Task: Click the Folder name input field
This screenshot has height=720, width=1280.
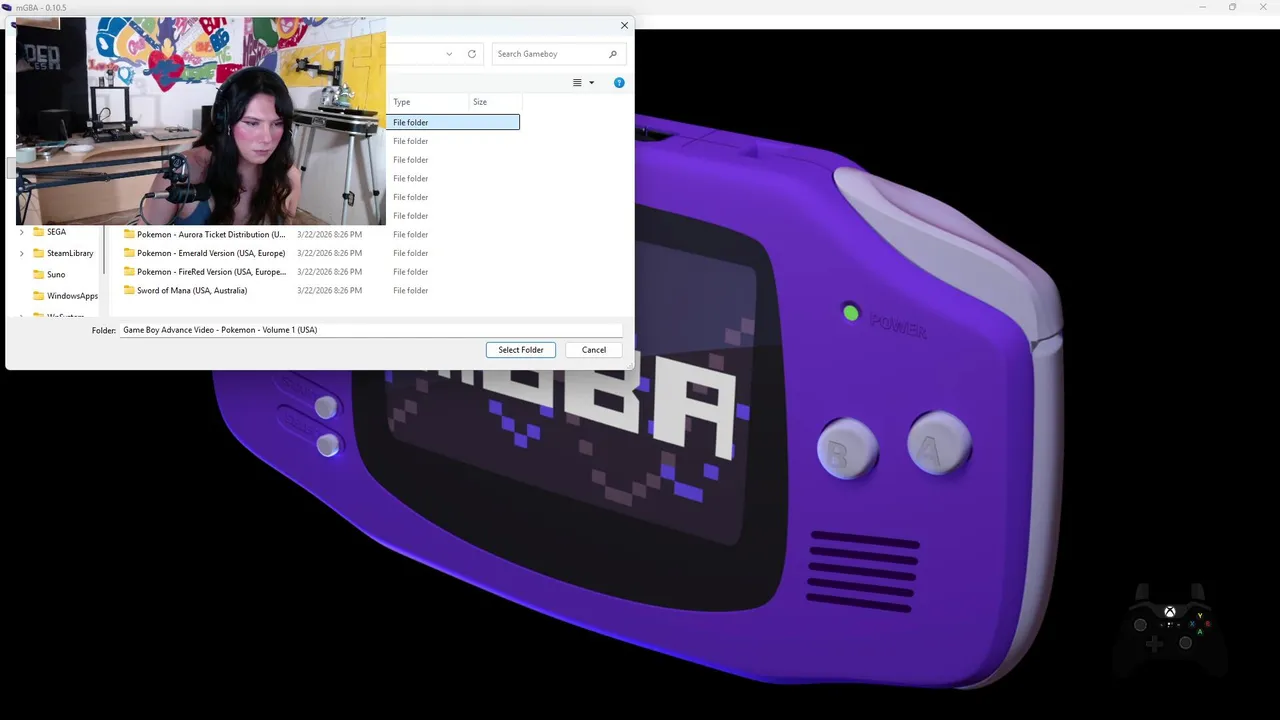Action: click(x=371, y=330)
